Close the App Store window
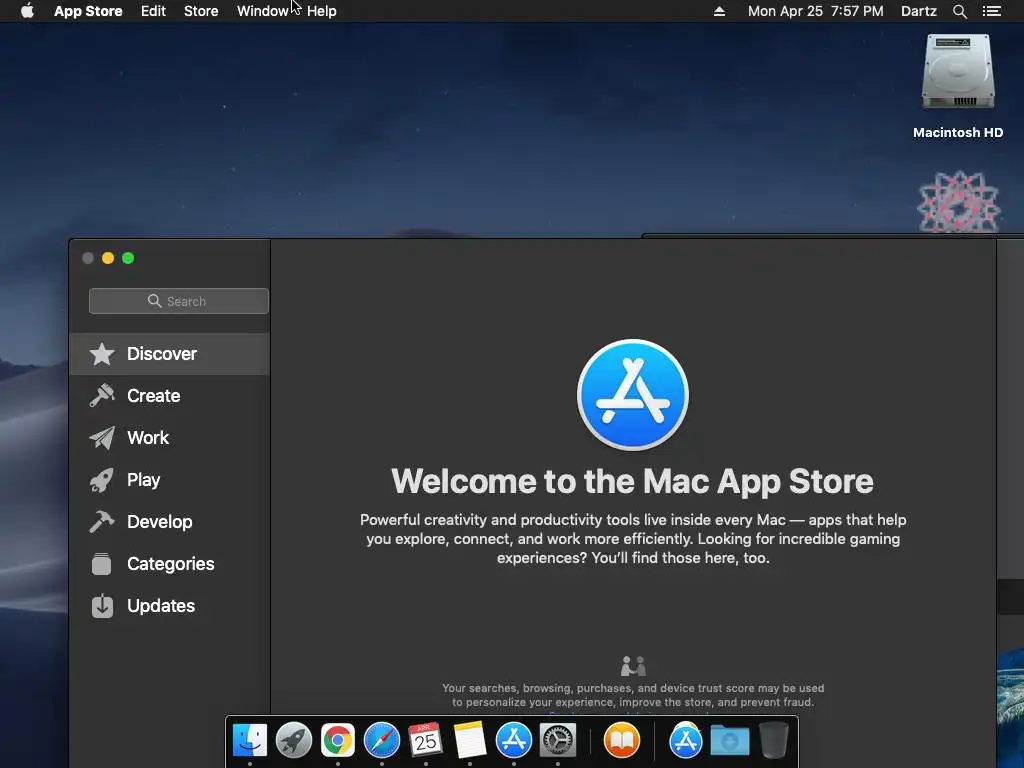Image resolution: width=1024 pixels, height=768 pixels. (x=88, y=258)
